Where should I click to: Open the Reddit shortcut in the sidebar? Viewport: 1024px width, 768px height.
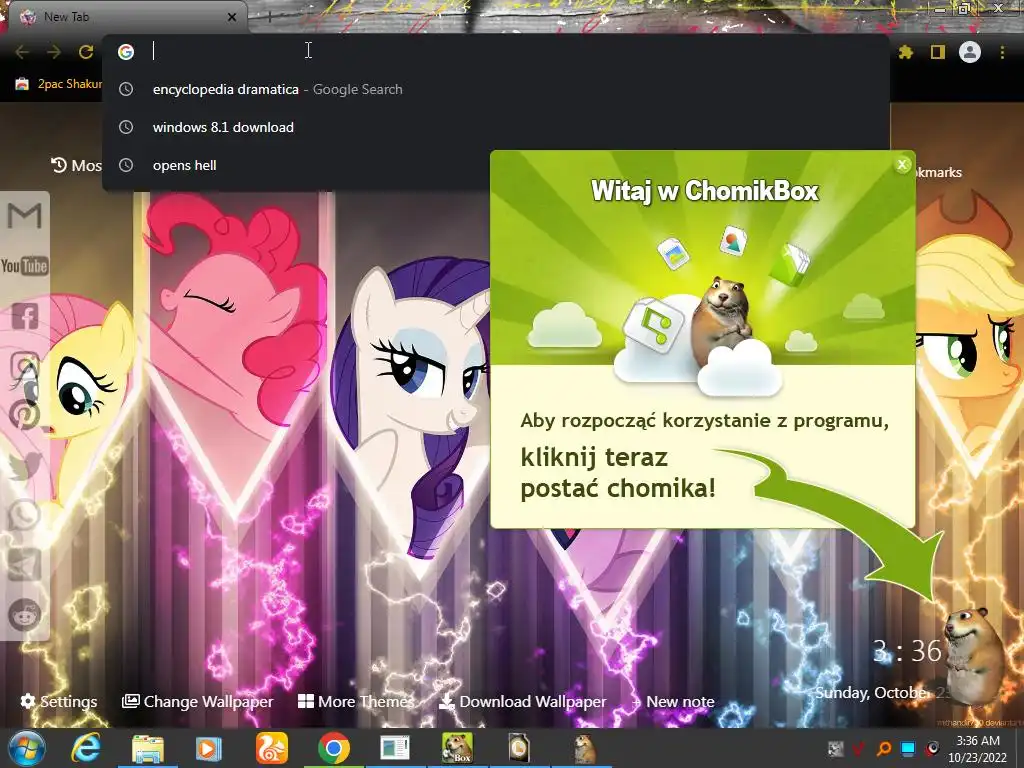click(x=25, y=615)
